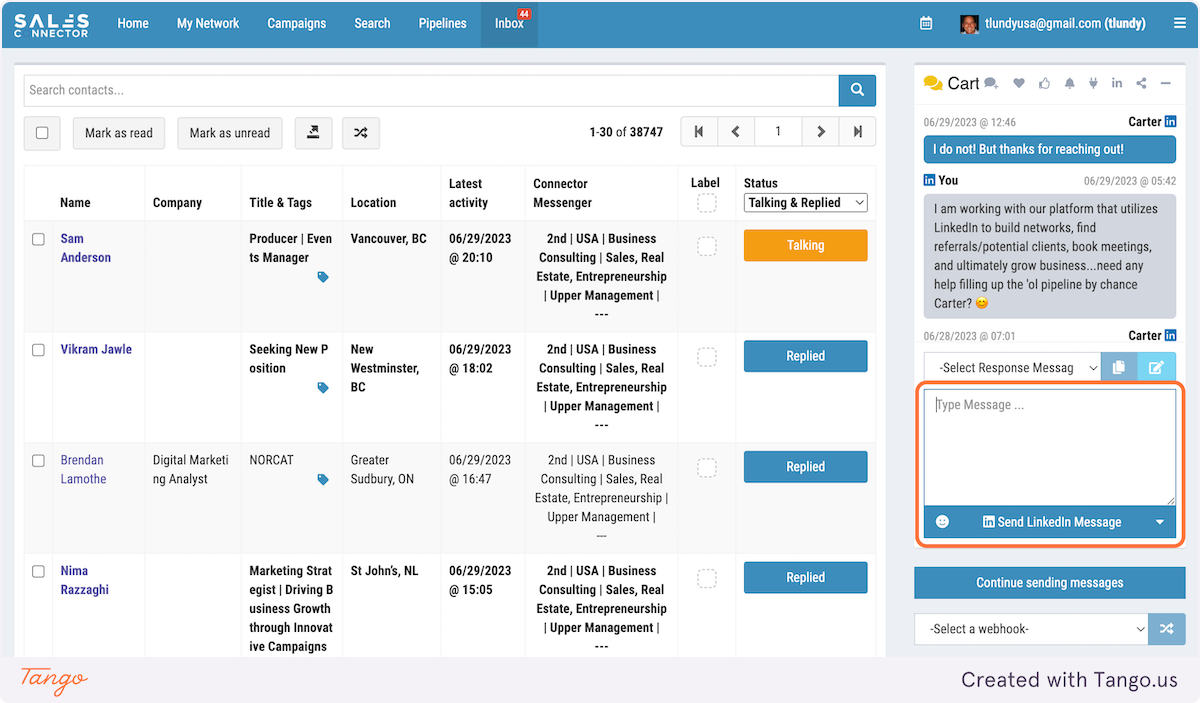
Task: Click the plug icon in chat header
Action: click(1093, 84)
